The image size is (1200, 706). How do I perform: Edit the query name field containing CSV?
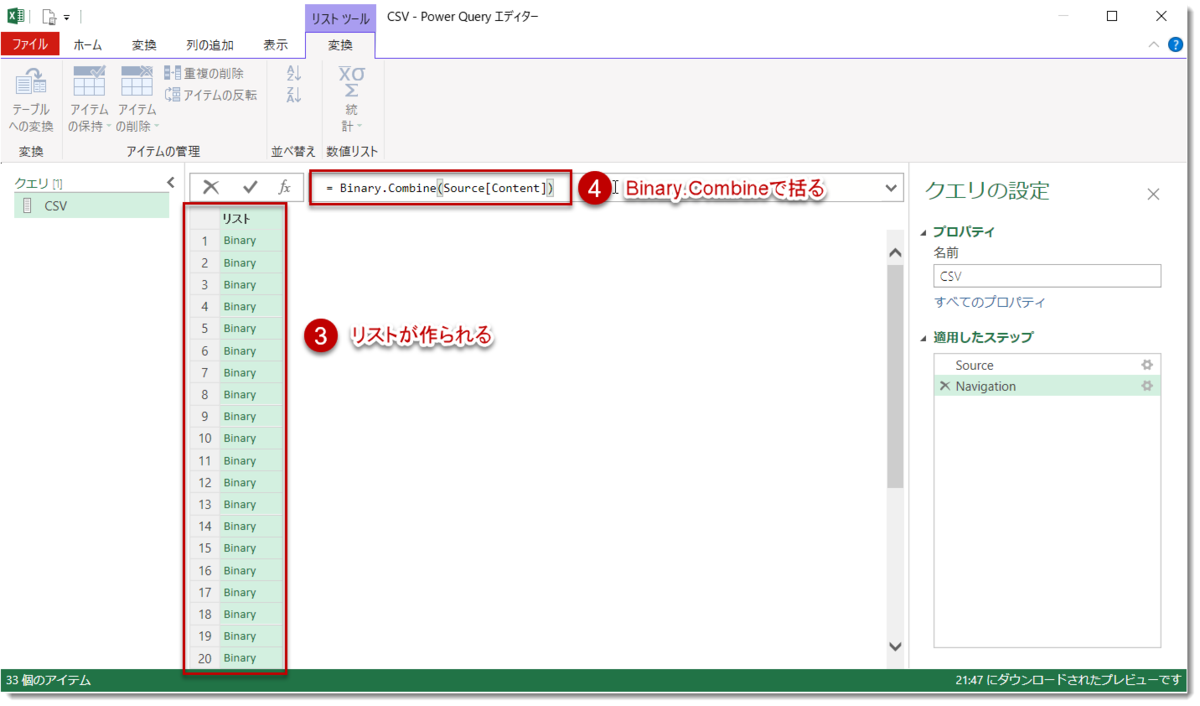point(1047,276)
